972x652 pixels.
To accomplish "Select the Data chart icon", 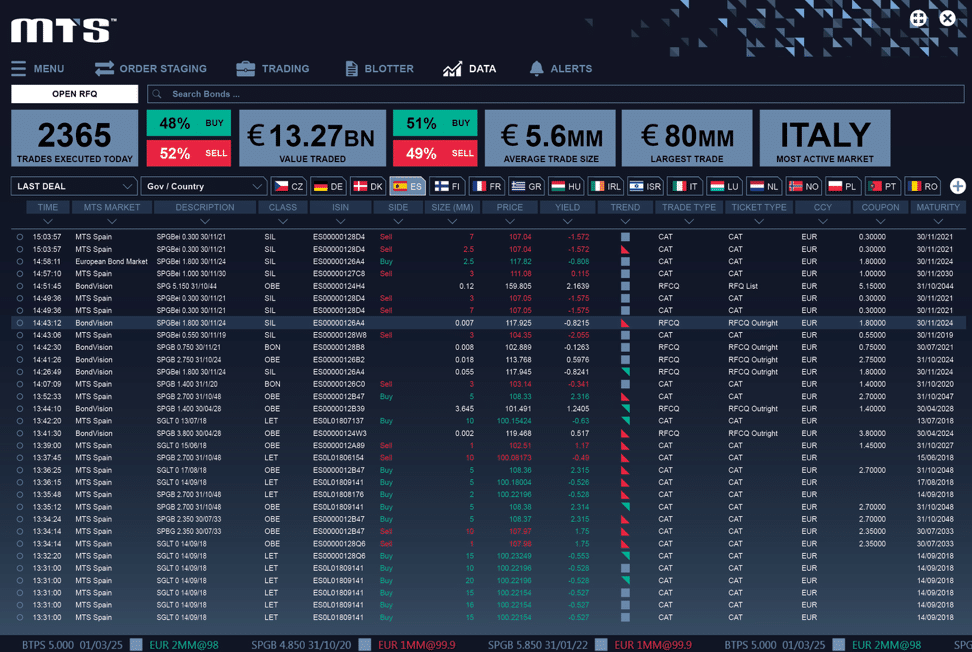I will (452, 68).
